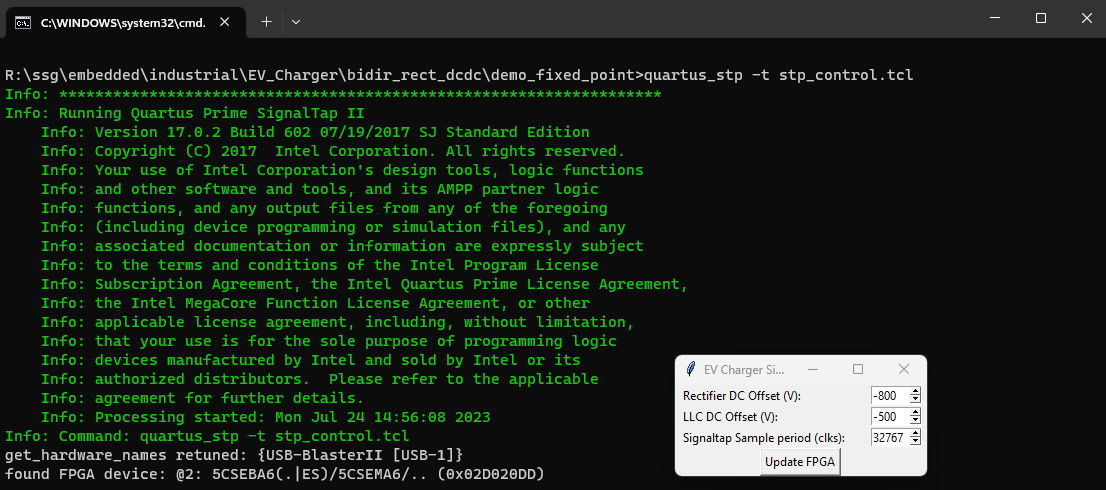Decrement the Signaltap Sample period
Screen dimensions: 1106x490
click(915, 441)
